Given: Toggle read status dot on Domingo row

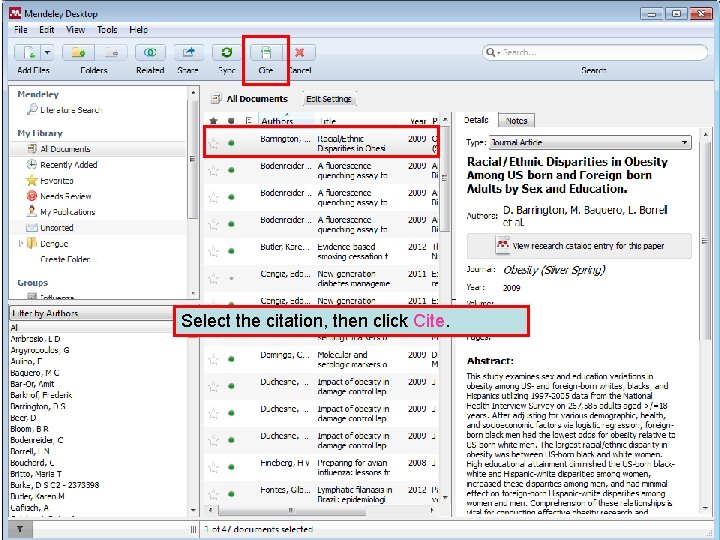Looking at the screenshot, I should (231, 359).
